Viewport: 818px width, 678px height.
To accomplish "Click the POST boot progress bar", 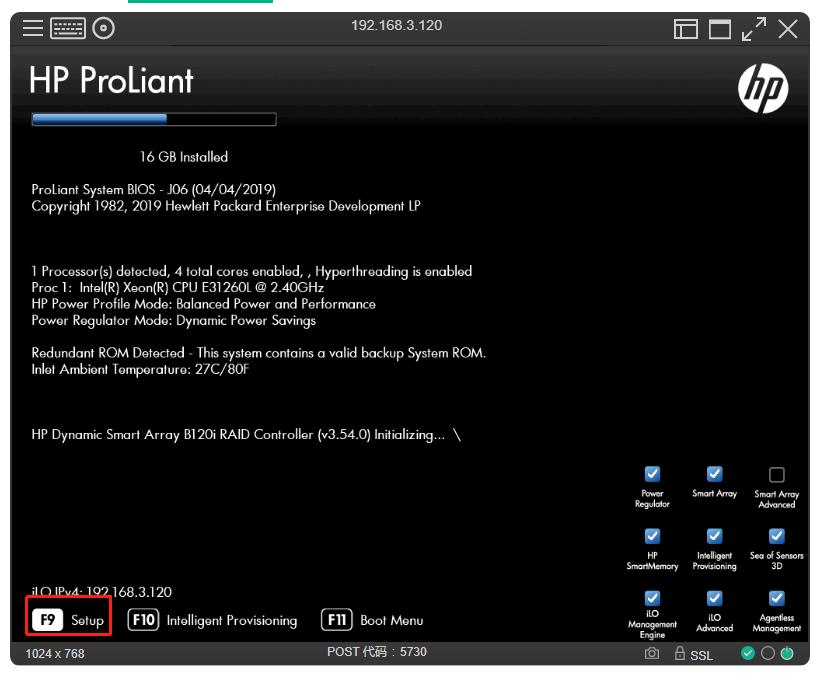I will (x=154, y=119).
